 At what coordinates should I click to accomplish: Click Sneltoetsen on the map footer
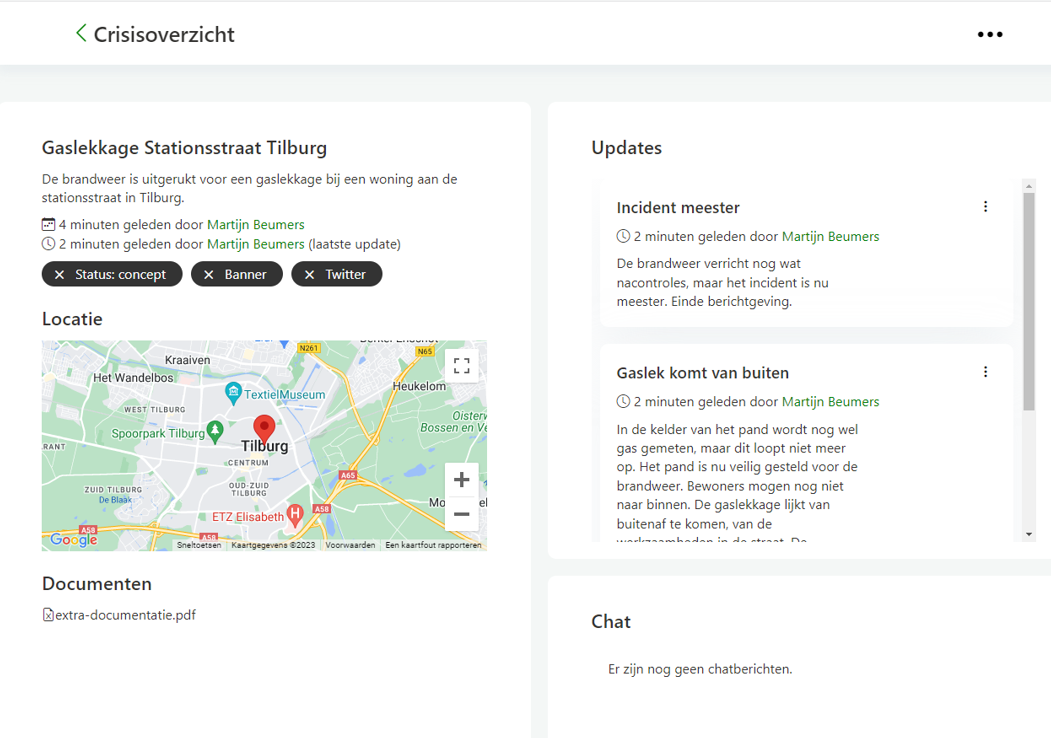[199, 545]
